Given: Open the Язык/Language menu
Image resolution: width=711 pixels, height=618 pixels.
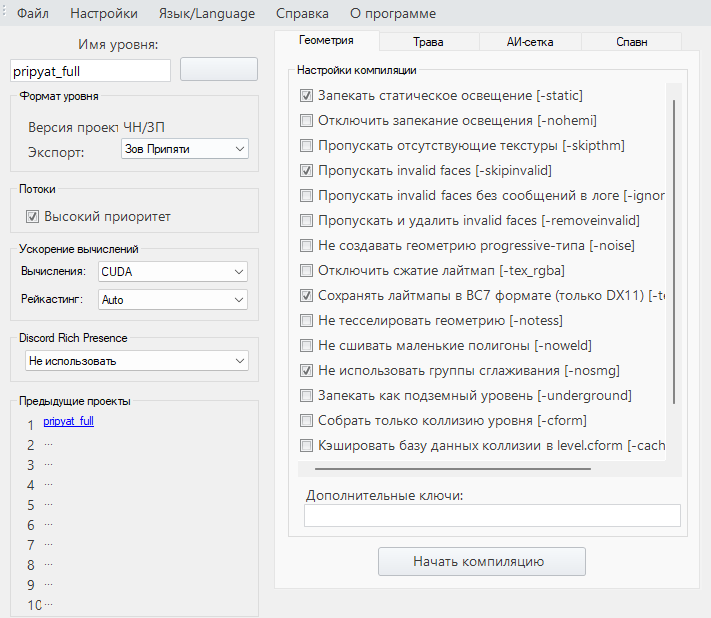Looking at the screenshot, I should point(207,13).
